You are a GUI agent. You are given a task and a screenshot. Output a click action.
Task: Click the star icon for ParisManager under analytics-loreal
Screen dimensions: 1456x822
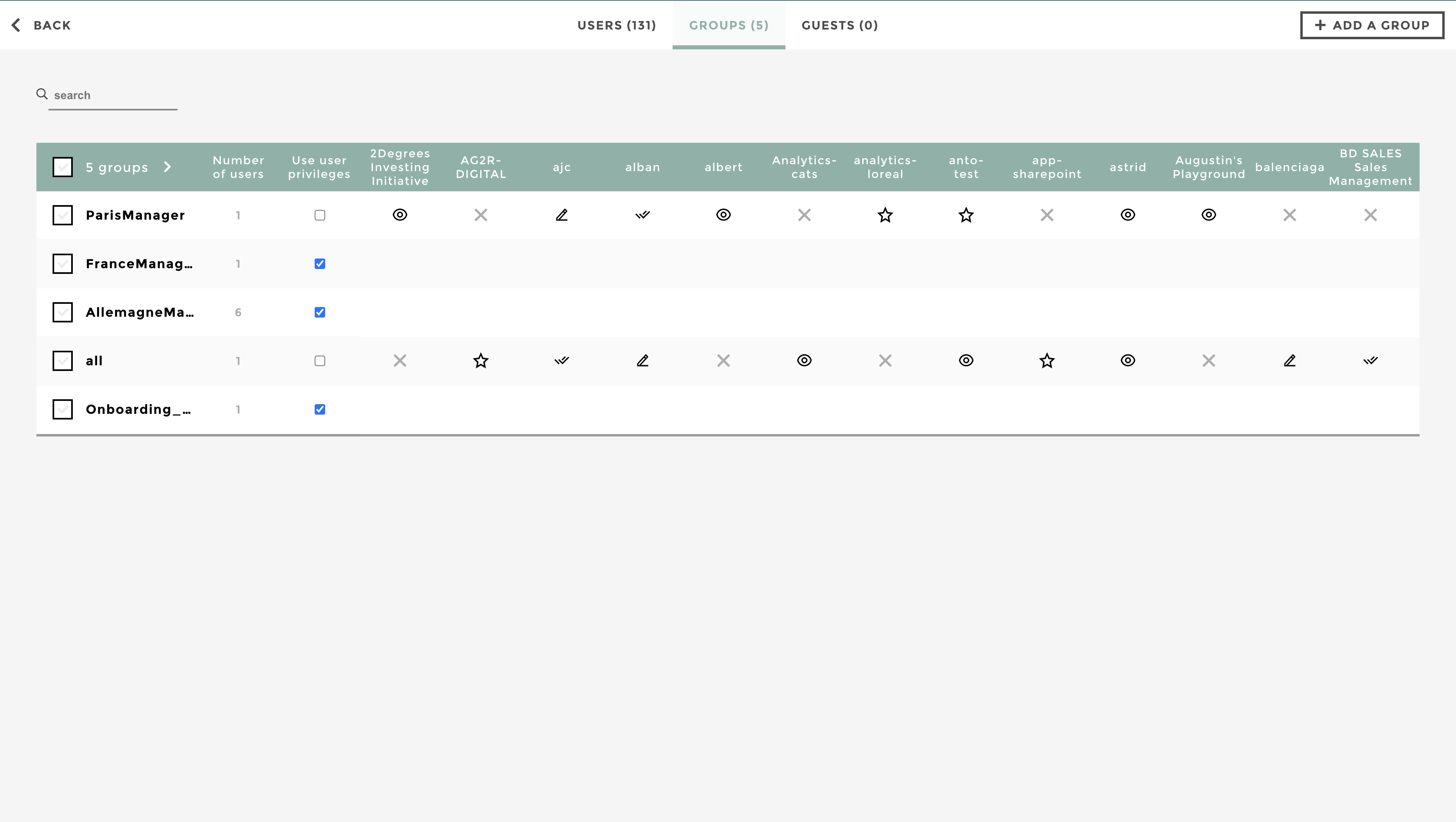coord(885,215)
